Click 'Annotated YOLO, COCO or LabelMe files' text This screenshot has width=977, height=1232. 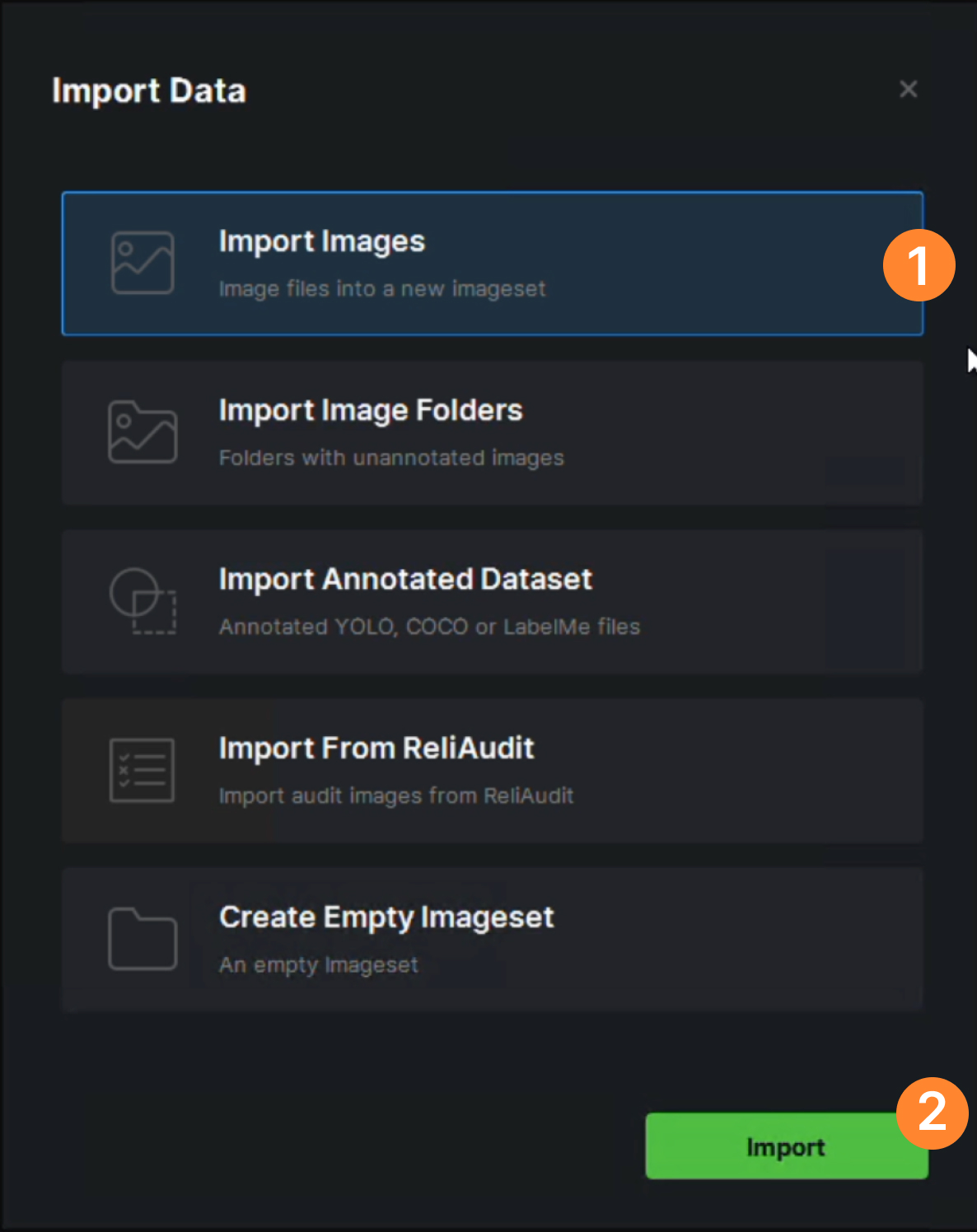429,627
